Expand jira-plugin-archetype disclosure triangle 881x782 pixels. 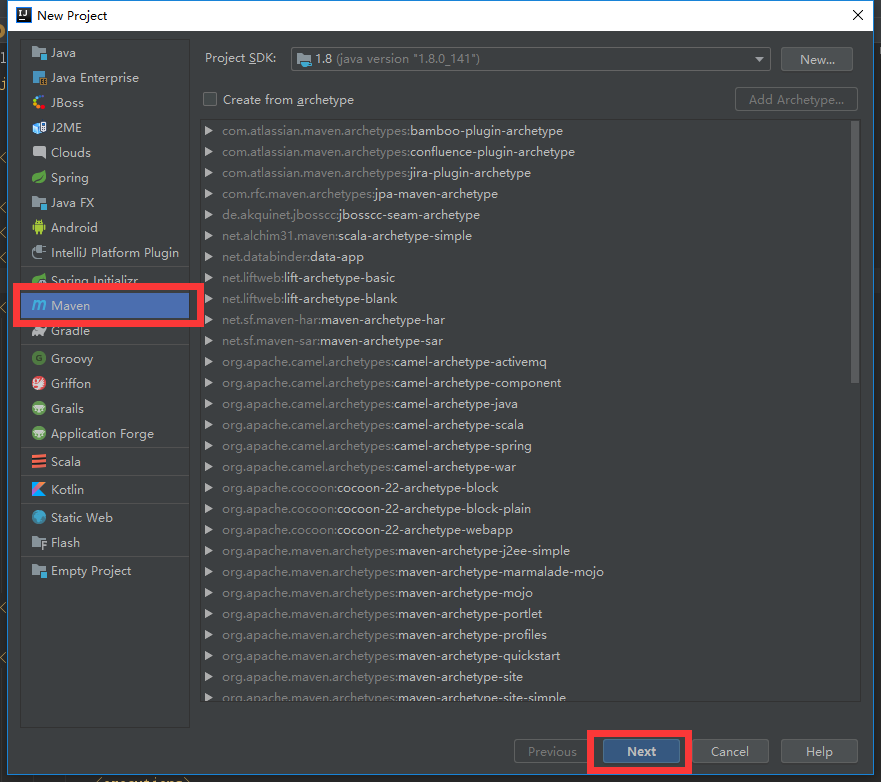tap(208, 172)
